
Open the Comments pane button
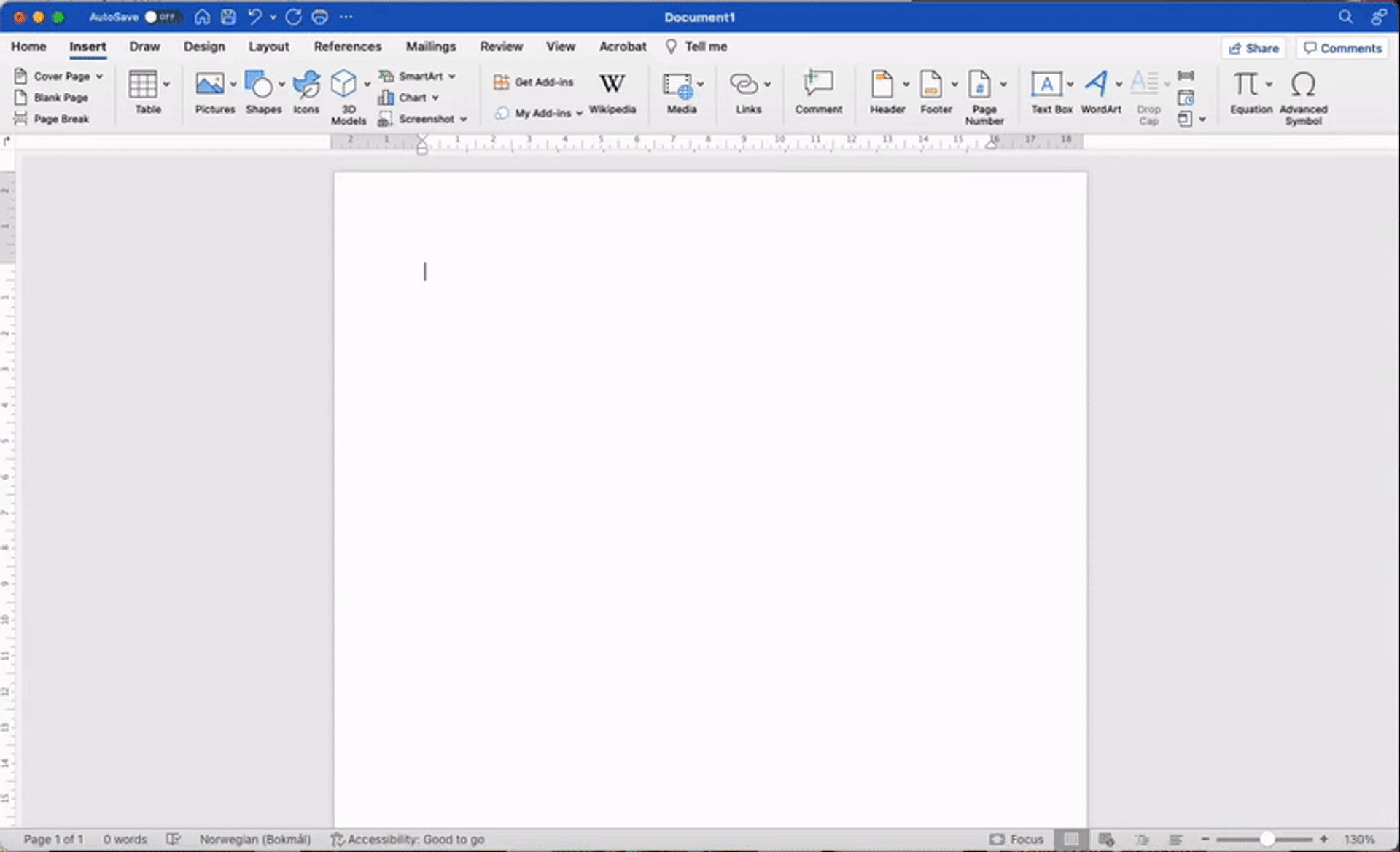click(1342, 48)
